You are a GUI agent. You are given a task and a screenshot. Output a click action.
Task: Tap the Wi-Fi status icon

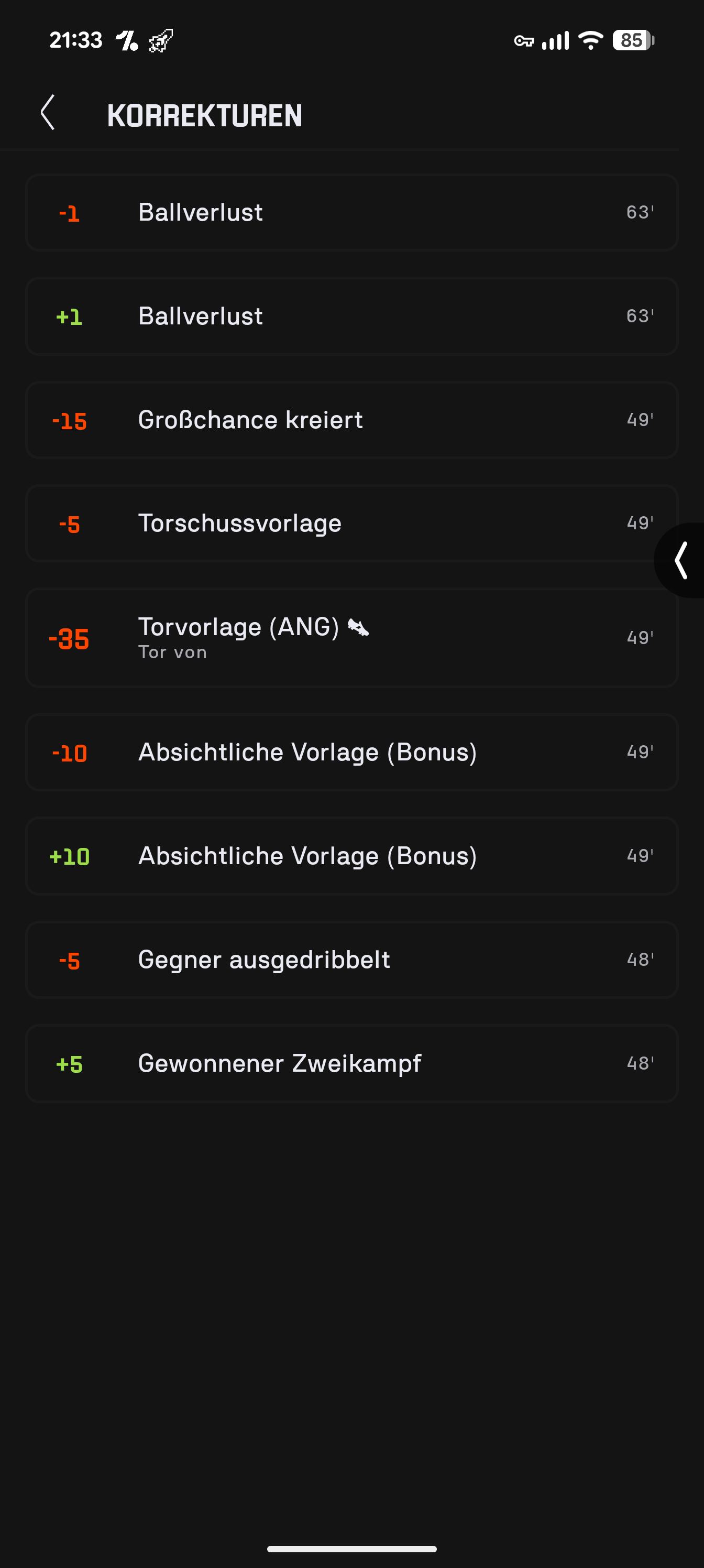(590, 41)
